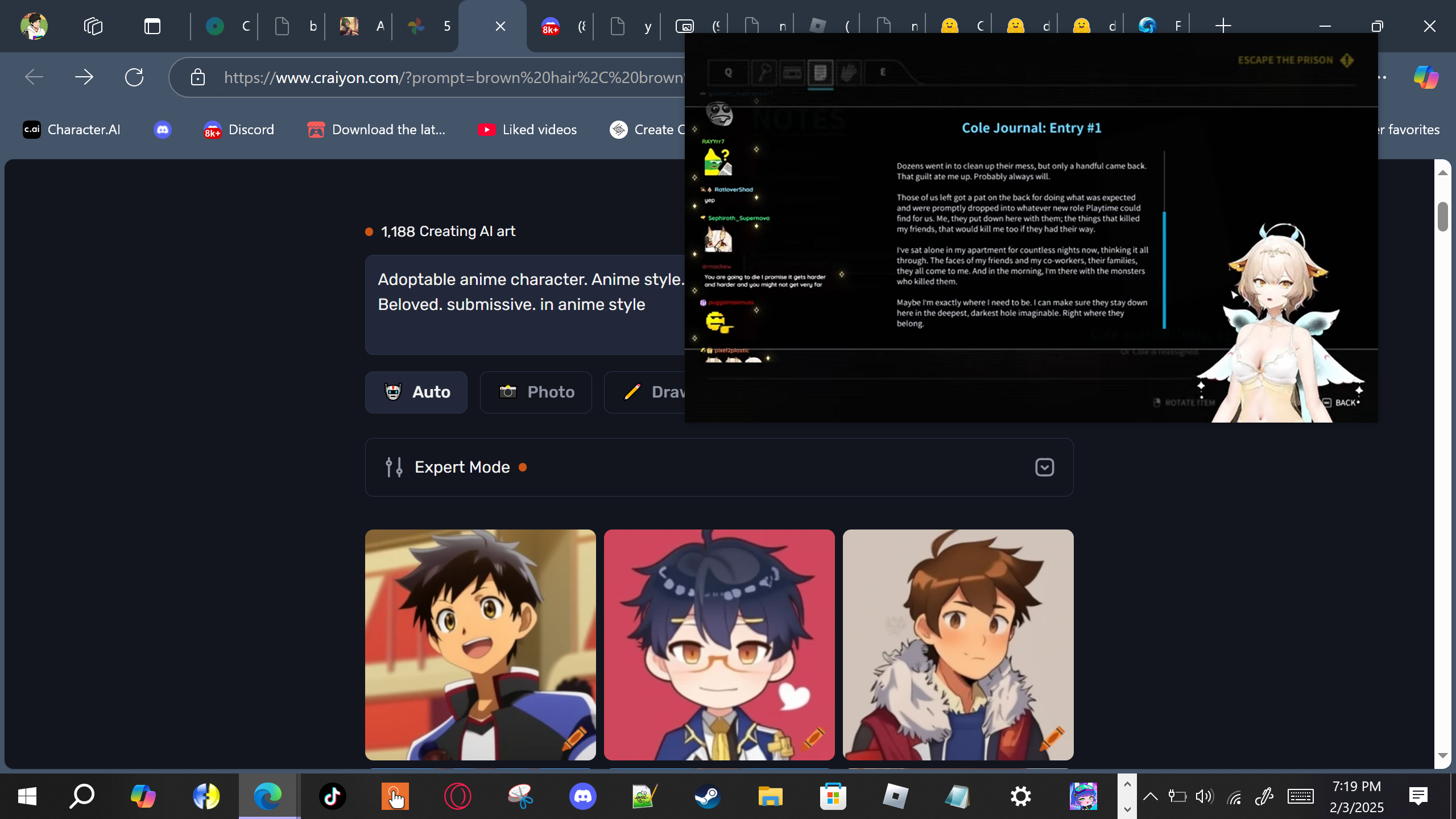Show hidden system tray icons
1456x819 pixels.
1150,797
